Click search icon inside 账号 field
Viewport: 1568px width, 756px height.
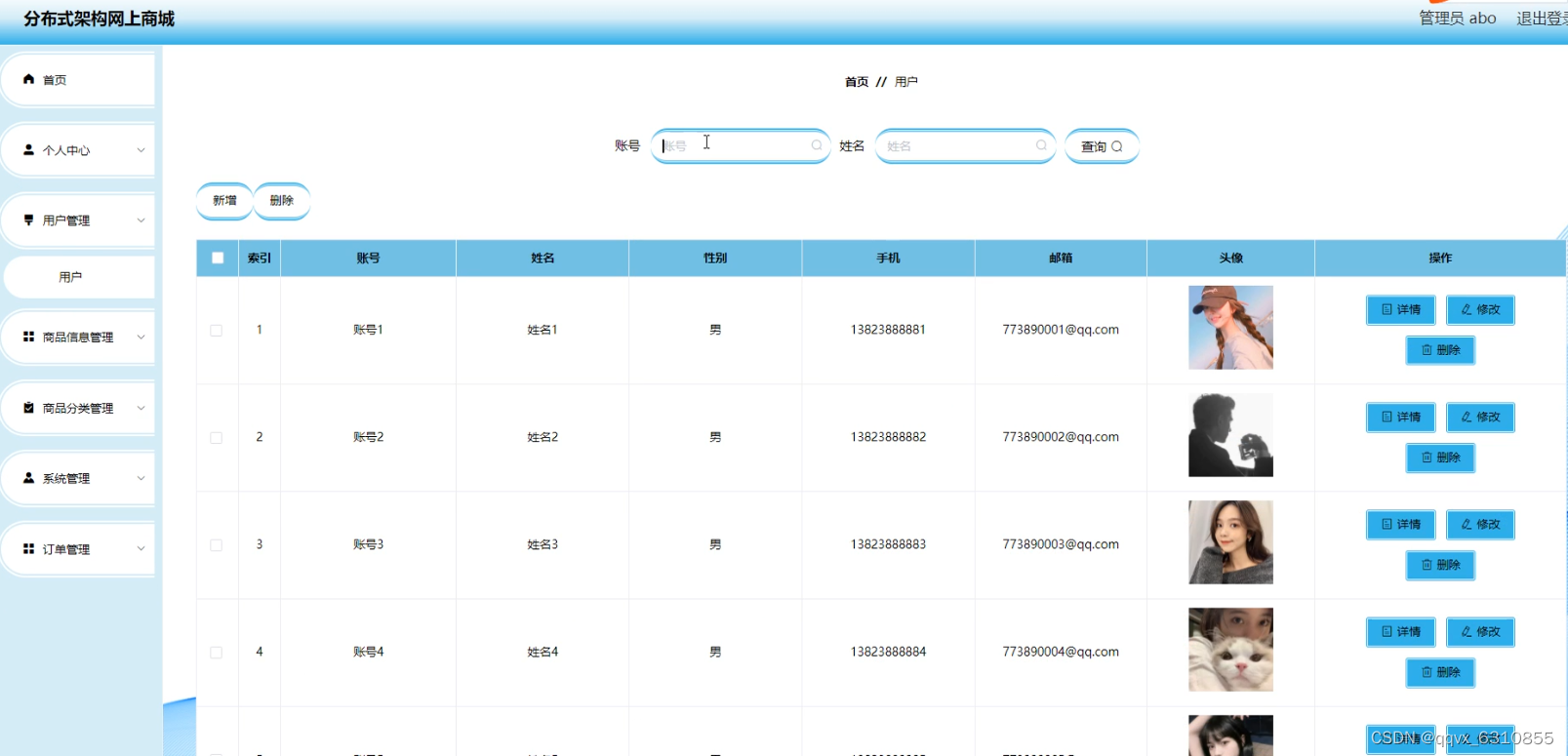817,145
